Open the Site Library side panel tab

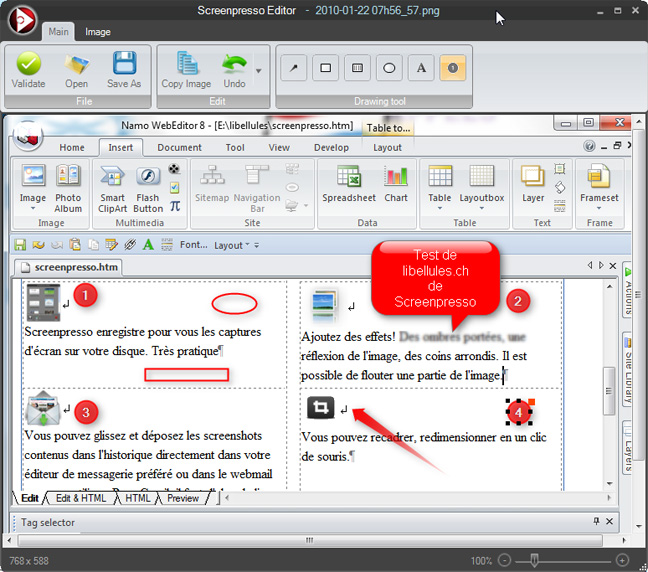(x=628, y=369)
